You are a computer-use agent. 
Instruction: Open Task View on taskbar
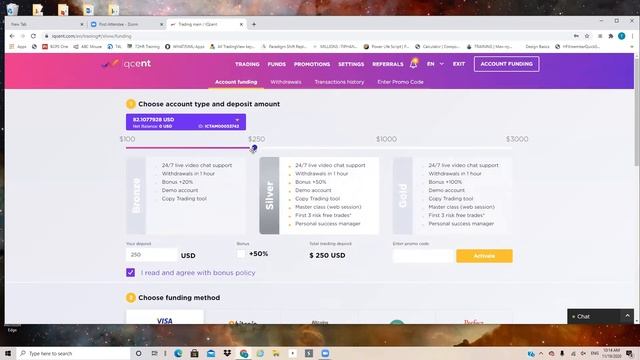point(155,353)
